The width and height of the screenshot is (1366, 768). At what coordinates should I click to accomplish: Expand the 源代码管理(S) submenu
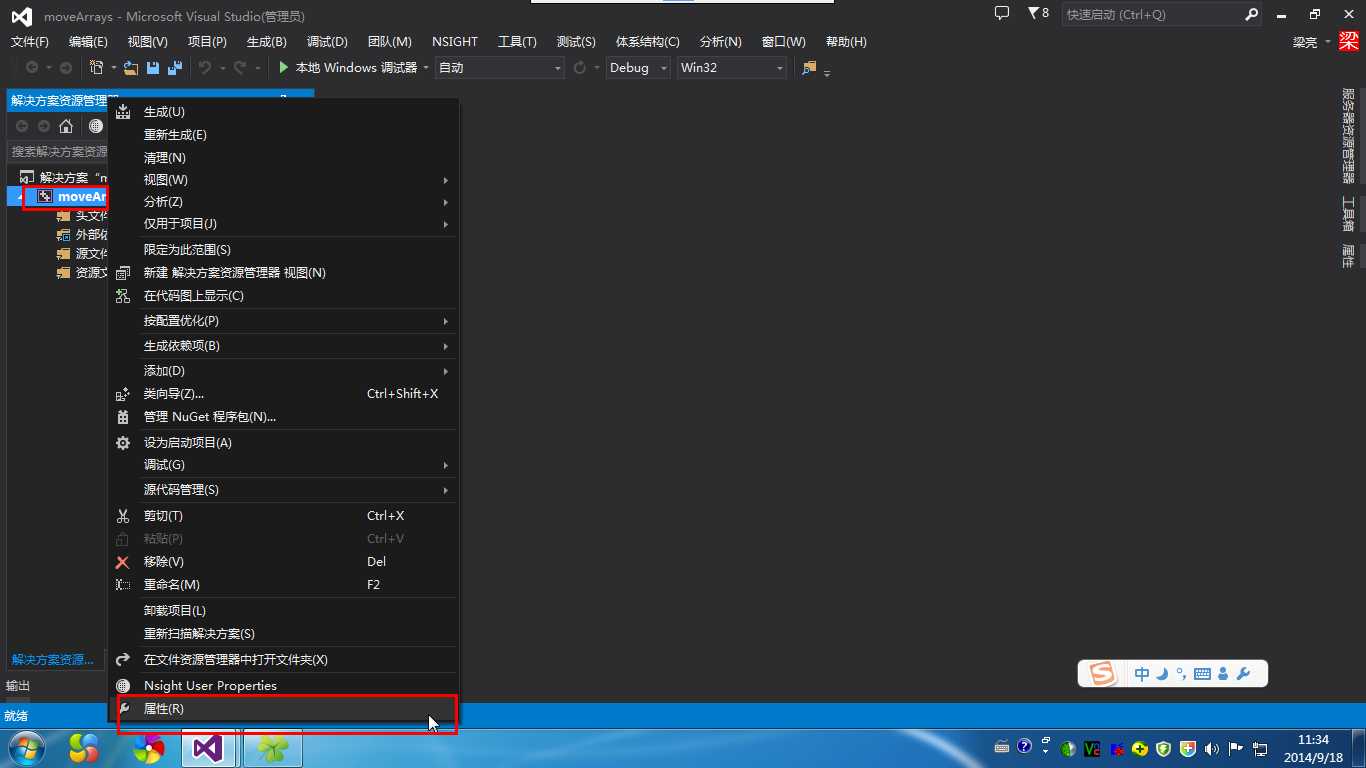tap(284, 490)
